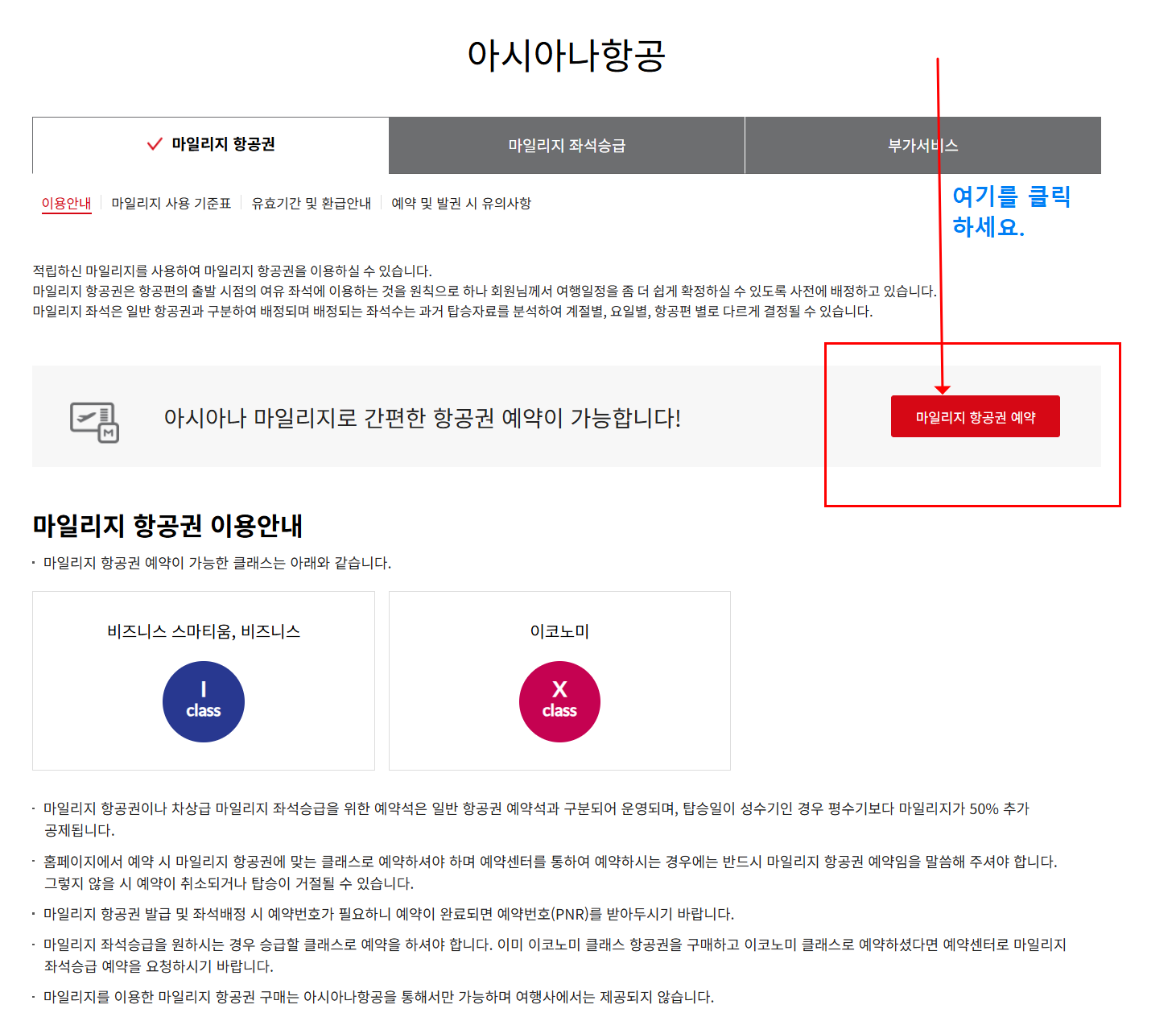
Task: Click the 이코노미 card label
Action: [x=559, y=631]
